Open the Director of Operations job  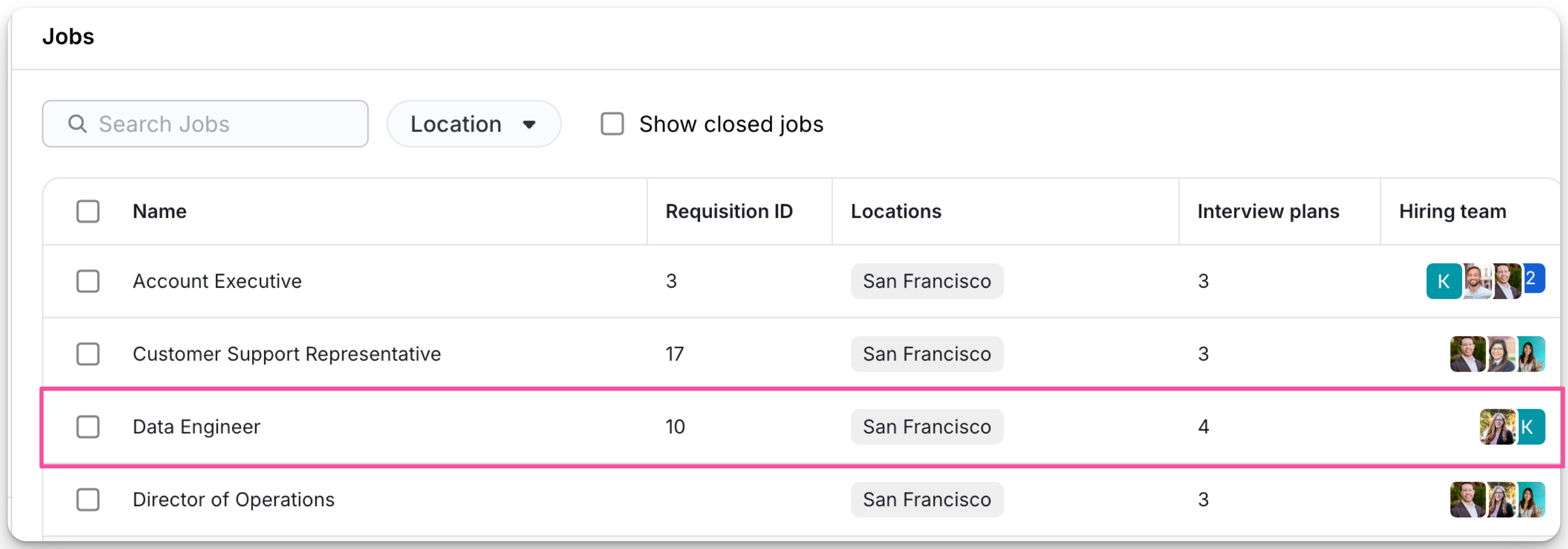[x=233, y=500]
